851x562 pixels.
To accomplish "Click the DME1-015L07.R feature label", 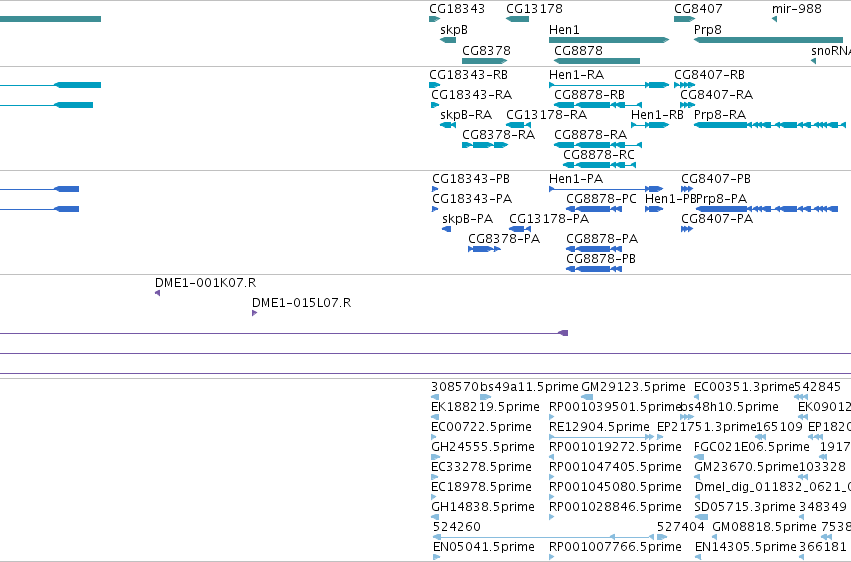I will click(x=302, y=303).
